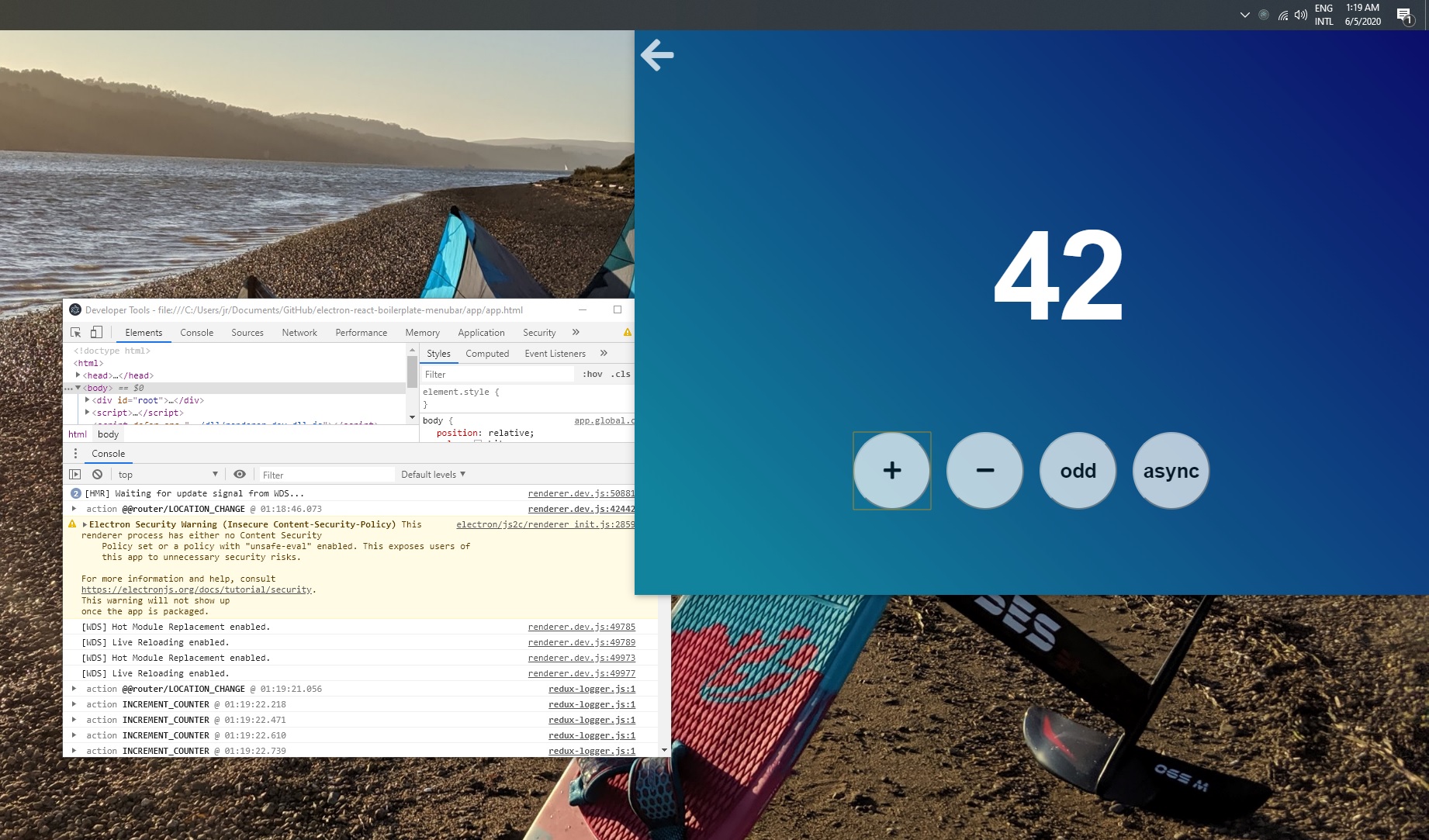Click the odd counter button
Viewport: 1429px width, 840px height.
click(x=1078, y=471)
